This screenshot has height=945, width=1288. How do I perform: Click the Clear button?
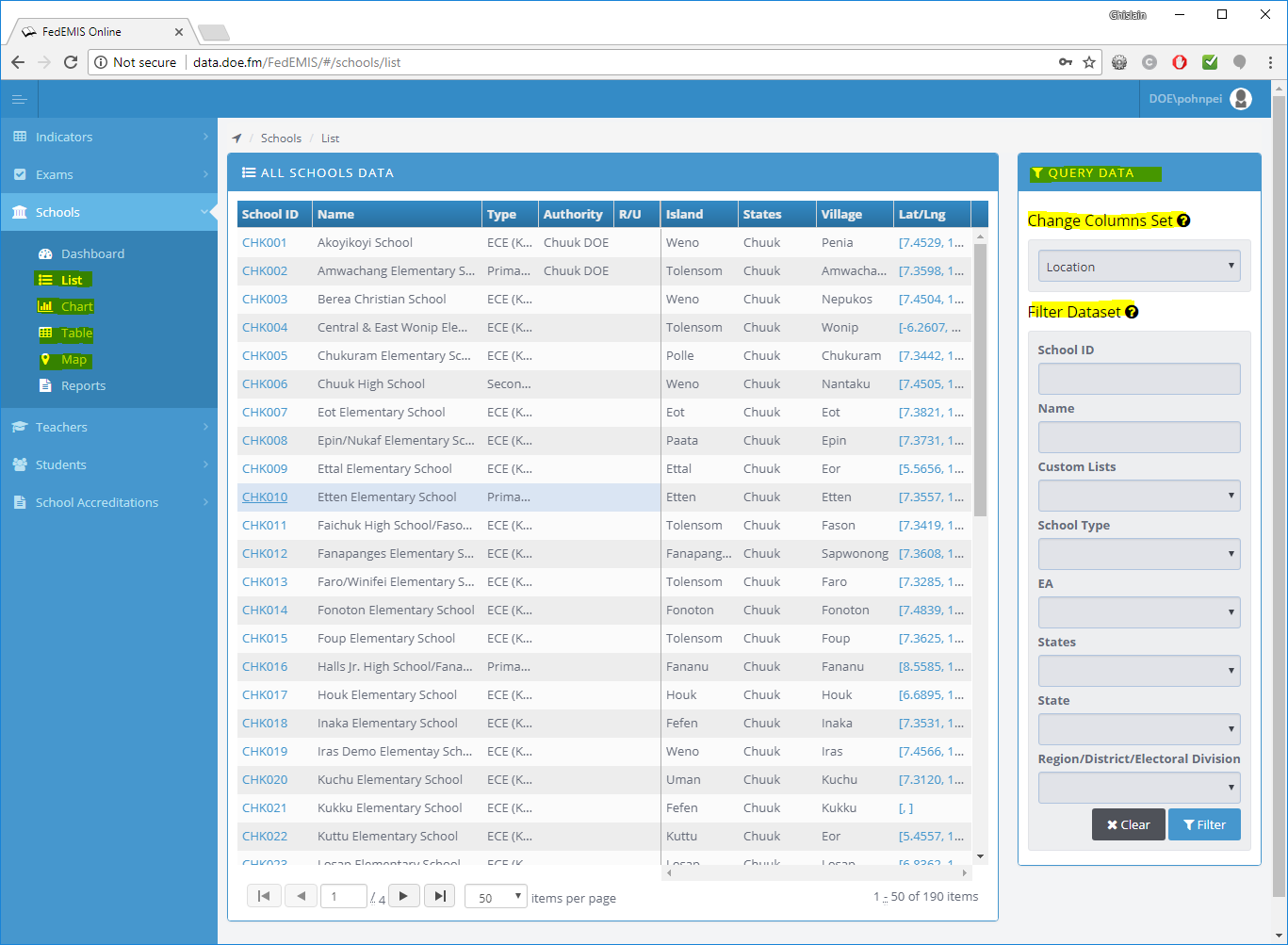pyautogui.click(x=1128, y=824)
